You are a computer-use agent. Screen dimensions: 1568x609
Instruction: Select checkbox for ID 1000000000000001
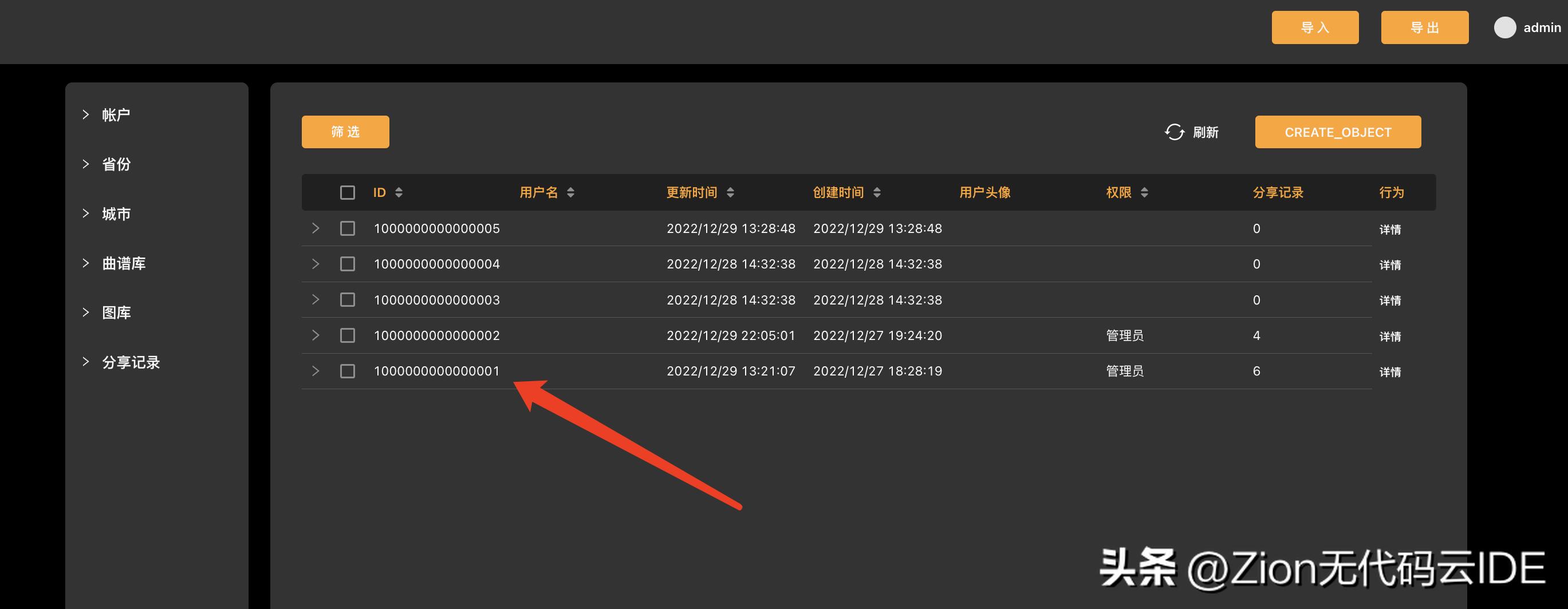[348, 371]
